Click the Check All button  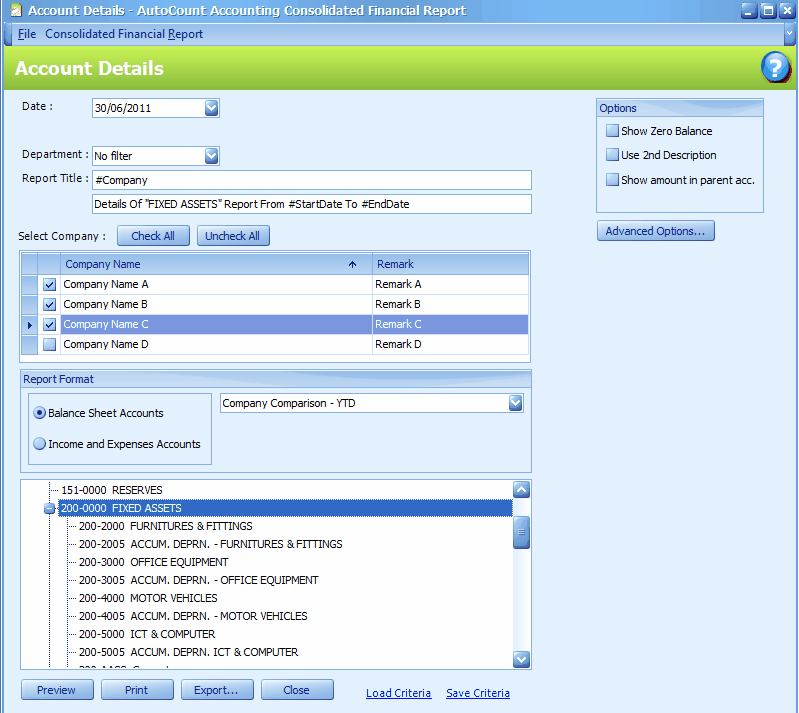pyautogui.click(x=153, y=236)
